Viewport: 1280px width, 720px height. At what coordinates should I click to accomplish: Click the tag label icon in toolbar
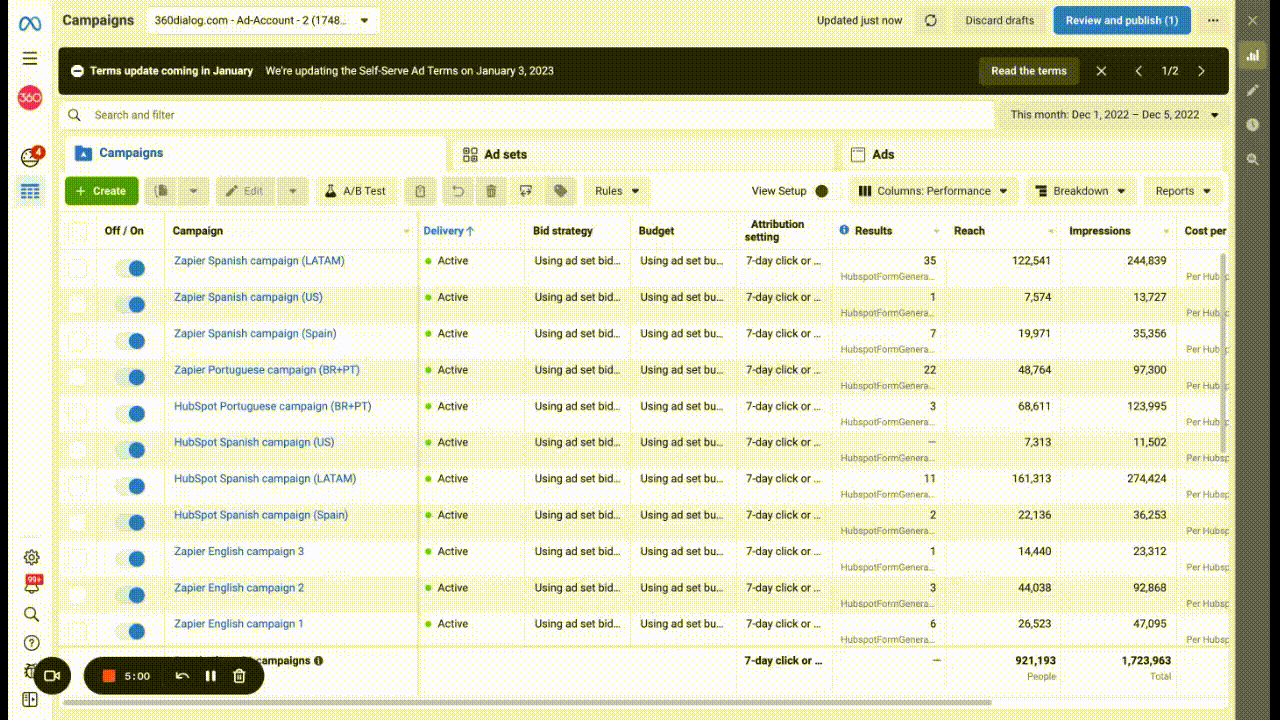tap(560, 191)
